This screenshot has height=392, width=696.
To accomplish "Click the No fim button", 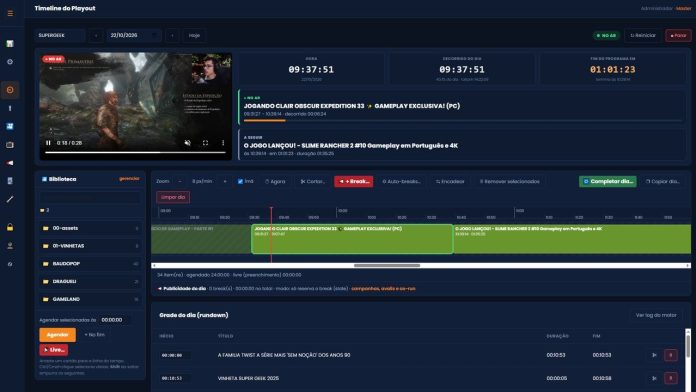I will 95,335.
